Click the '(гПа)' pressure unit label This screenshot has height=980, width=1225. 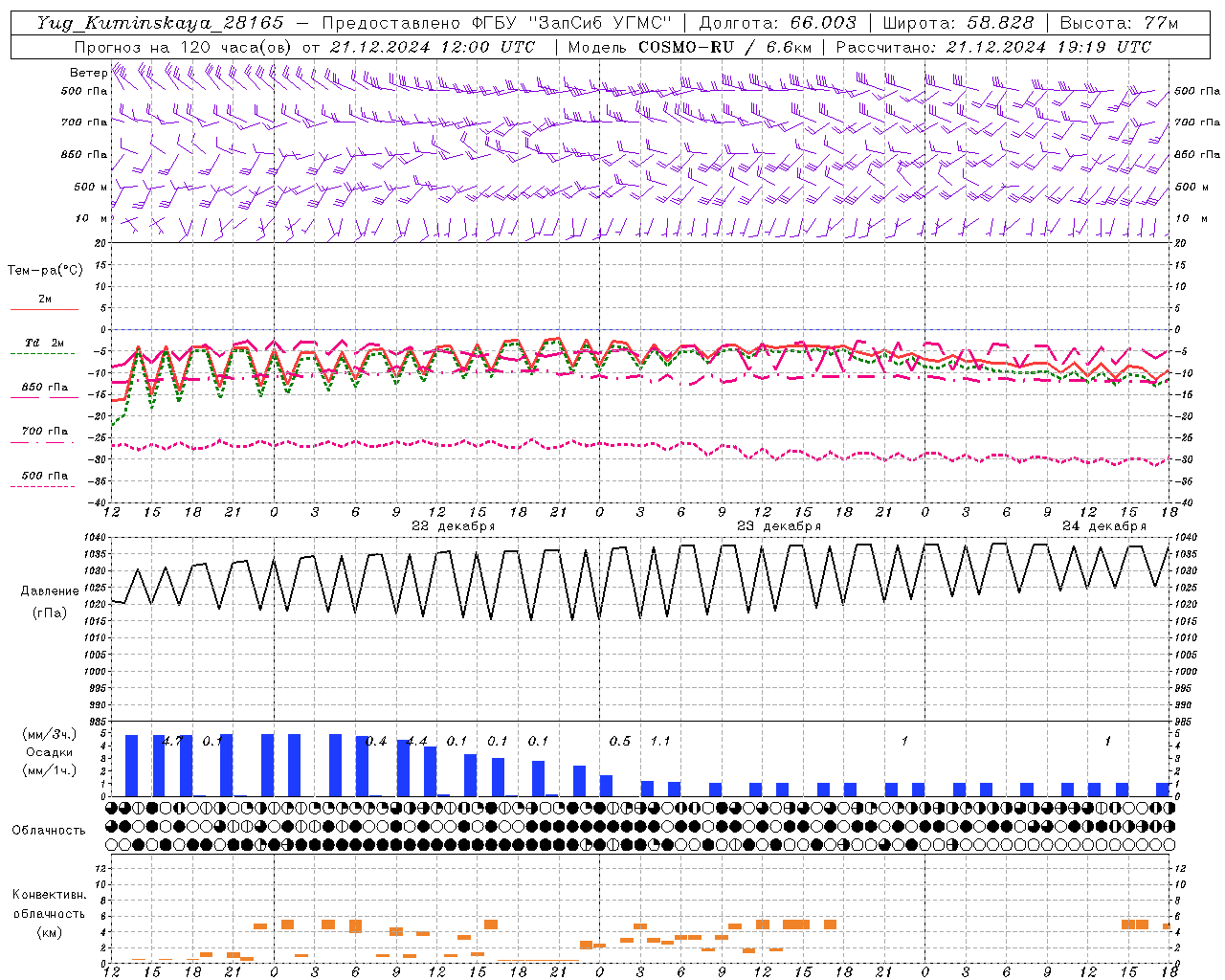pyautogui.click(x=50, y=613)
